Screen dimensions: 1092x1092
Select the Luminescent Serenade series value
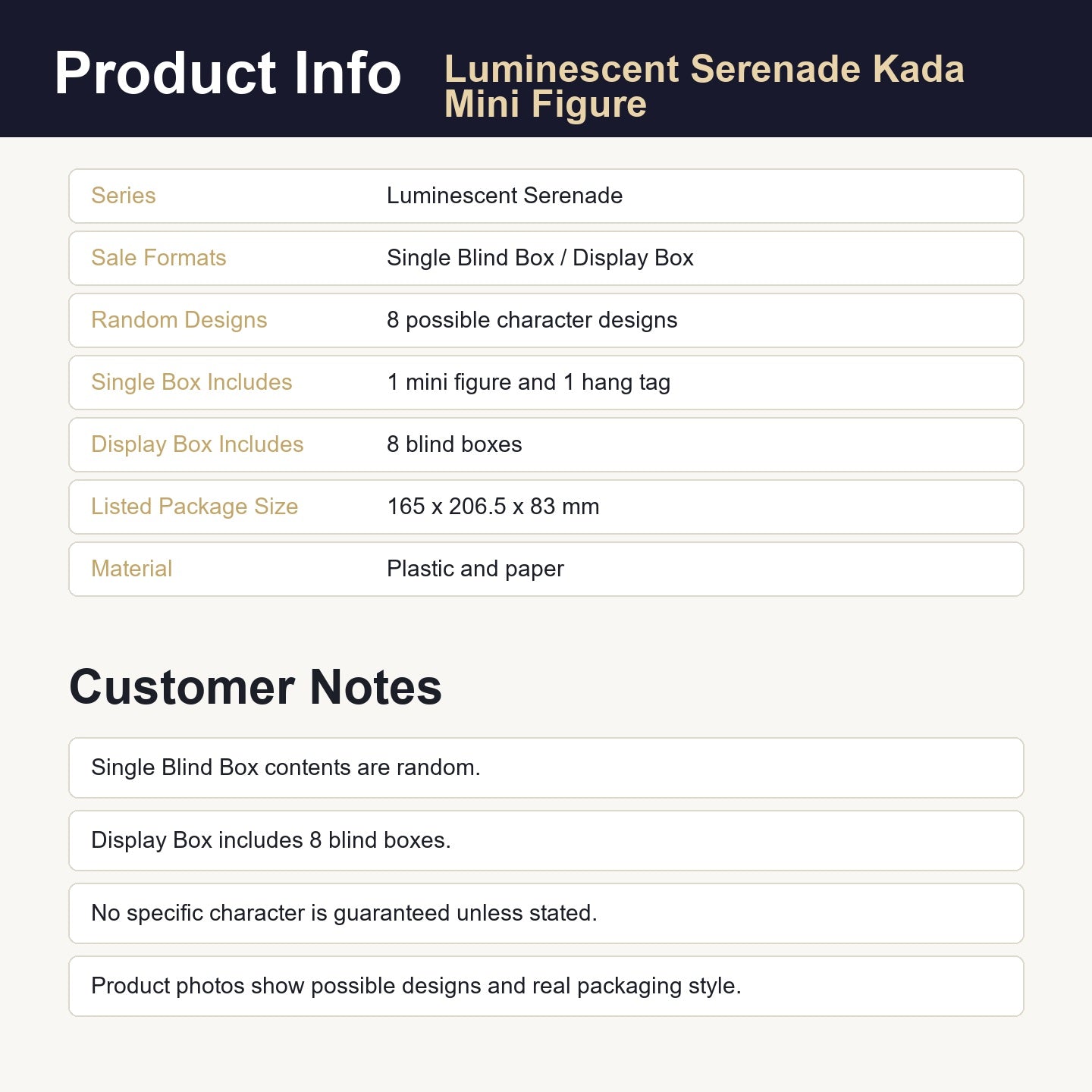point(504,196)
